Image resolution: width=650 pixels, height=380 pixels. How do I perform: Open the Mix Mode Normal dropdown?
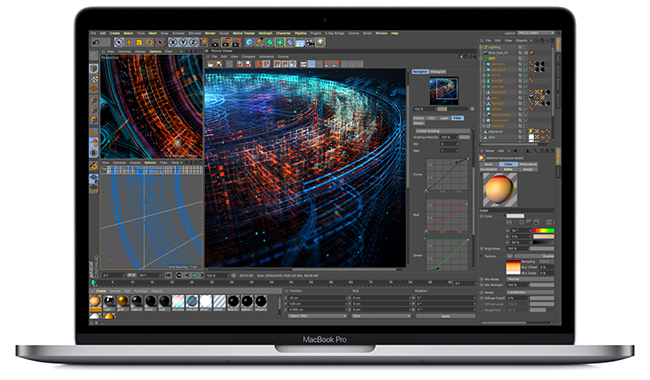(530, 279)
